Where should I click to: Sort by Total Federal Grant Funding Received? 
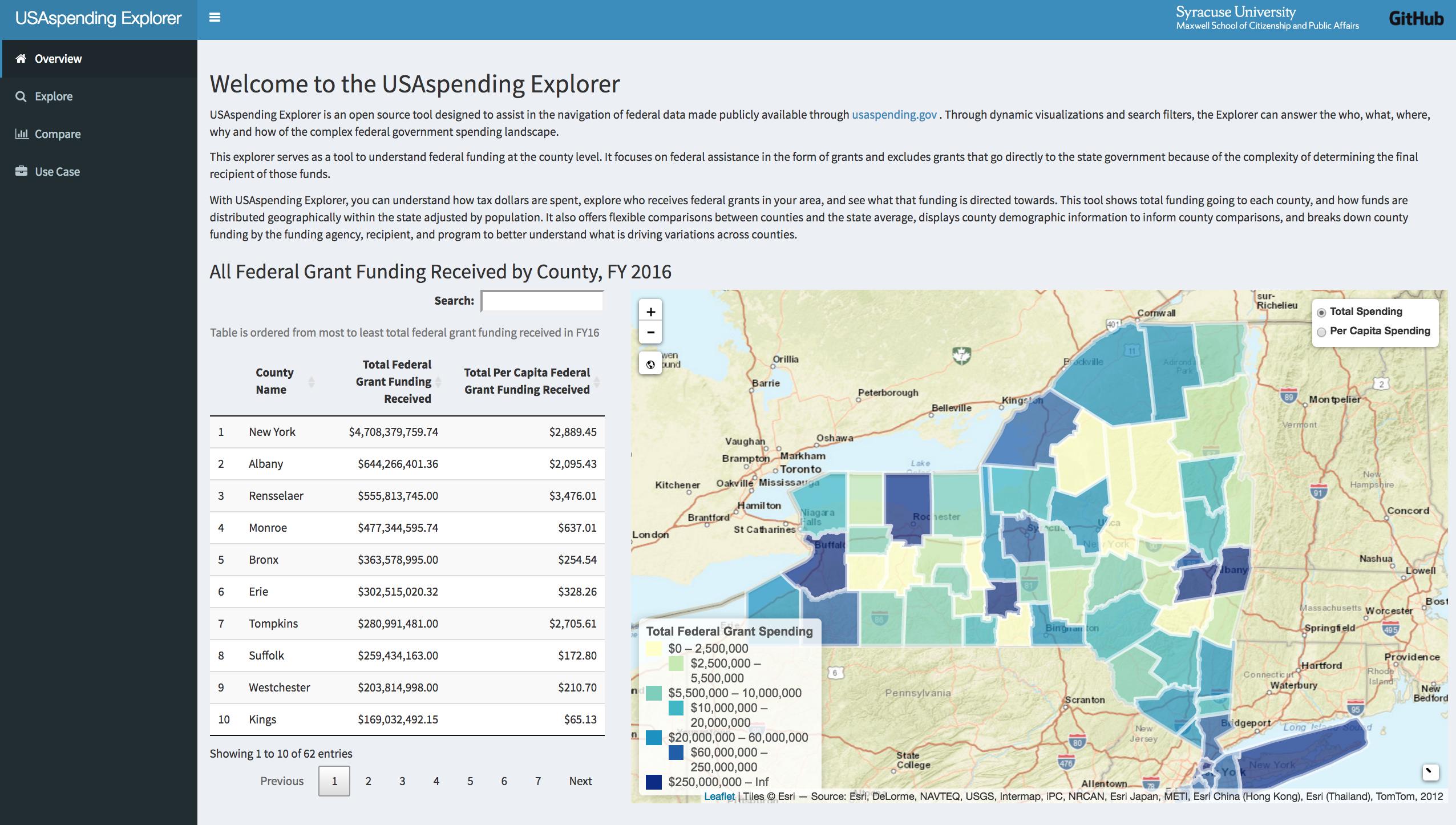(438, 382)
